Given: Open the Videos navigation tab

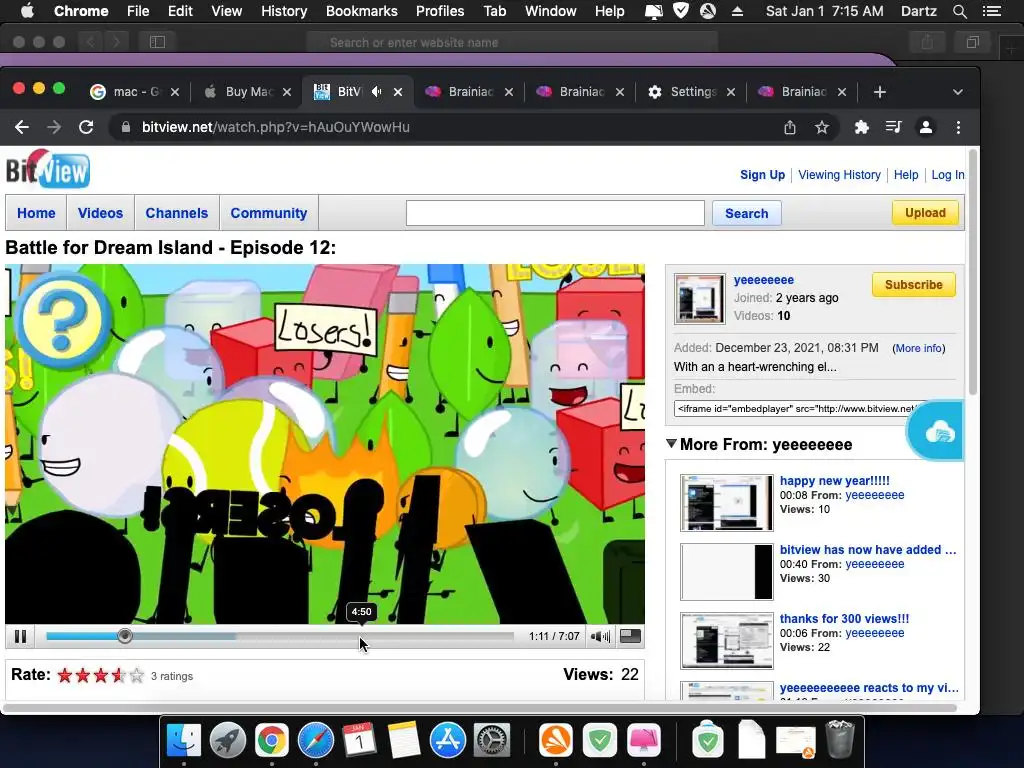Looking at the screenshot, I should point(100,213).
